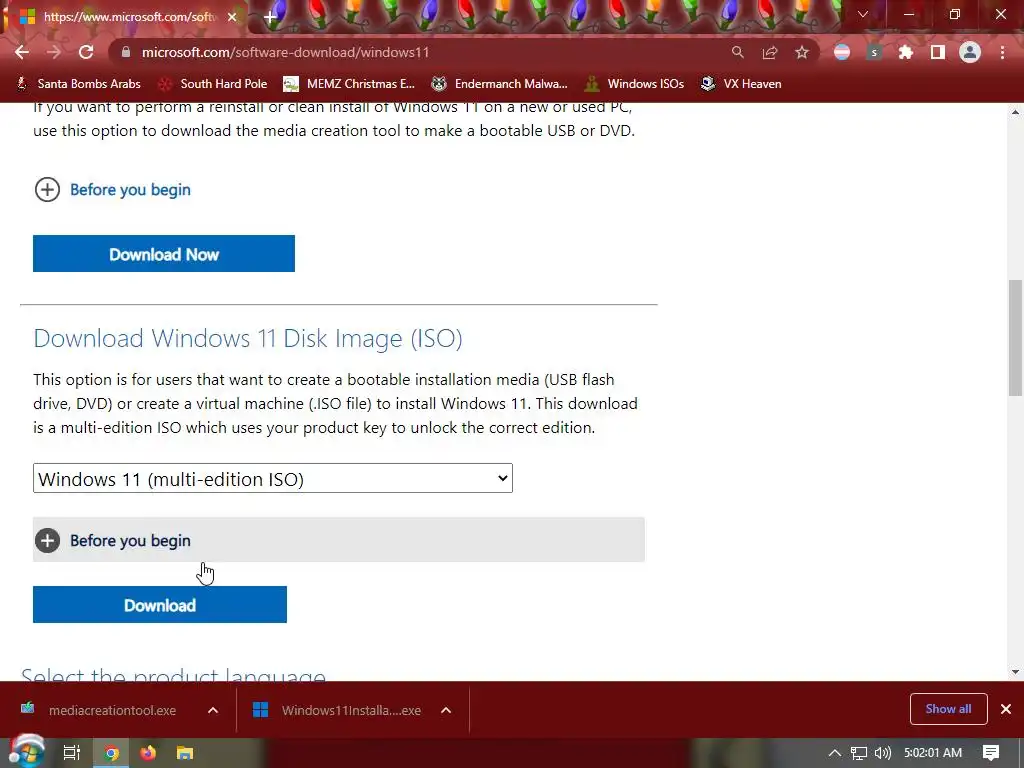Toggle the browser side panel
Screen dimensions: 1024x768
point(938,52)
